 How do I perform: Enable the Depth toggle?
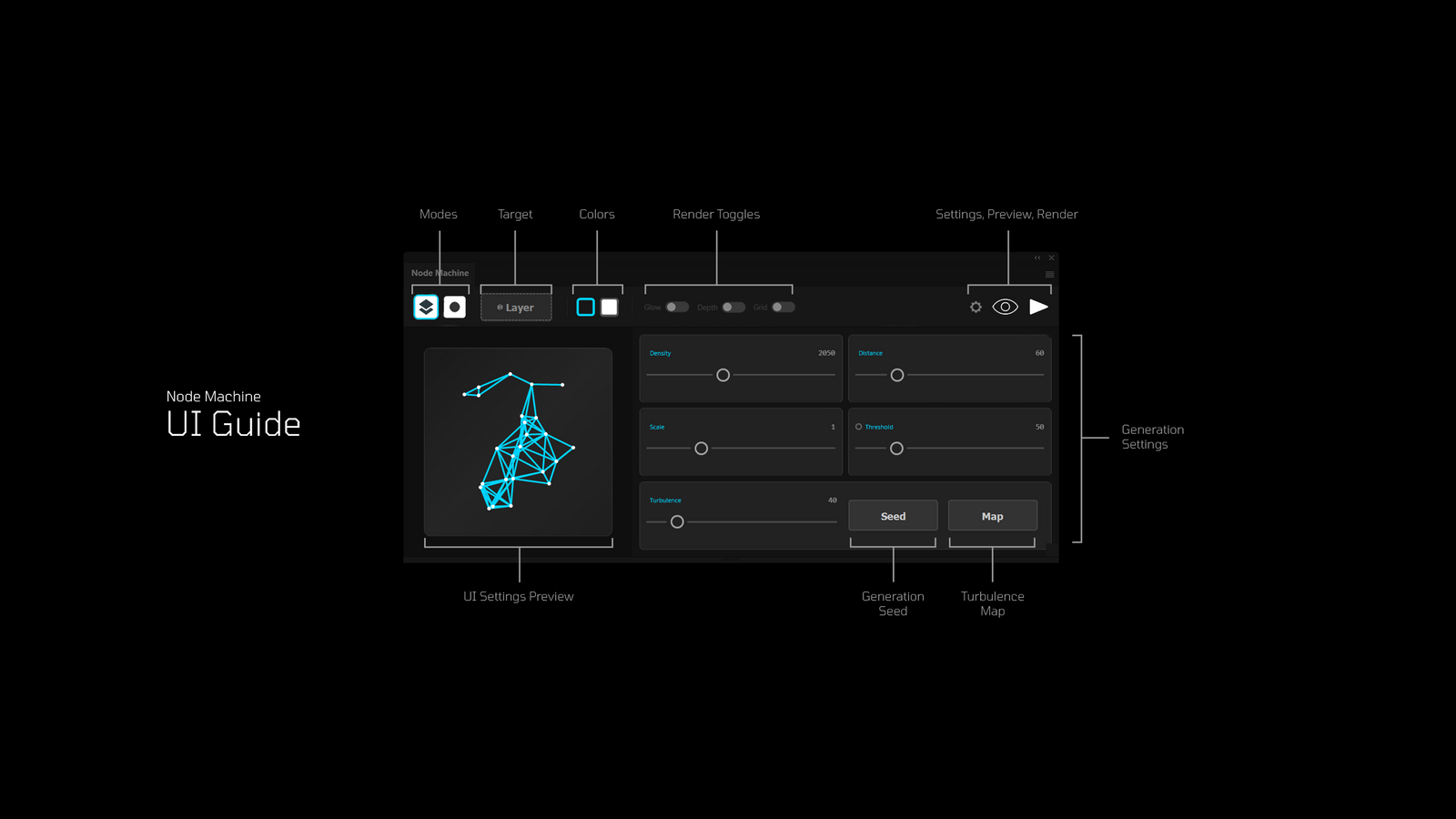point(733,308)
